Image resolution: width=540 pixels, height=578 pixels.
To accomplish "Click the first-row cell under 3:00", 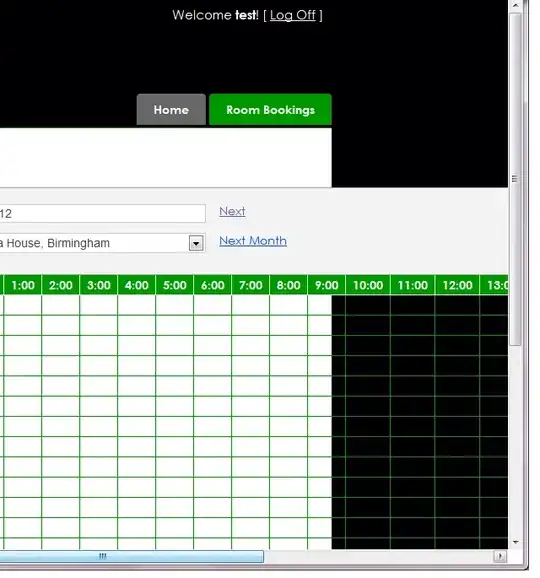I will [x=98, y=305].
